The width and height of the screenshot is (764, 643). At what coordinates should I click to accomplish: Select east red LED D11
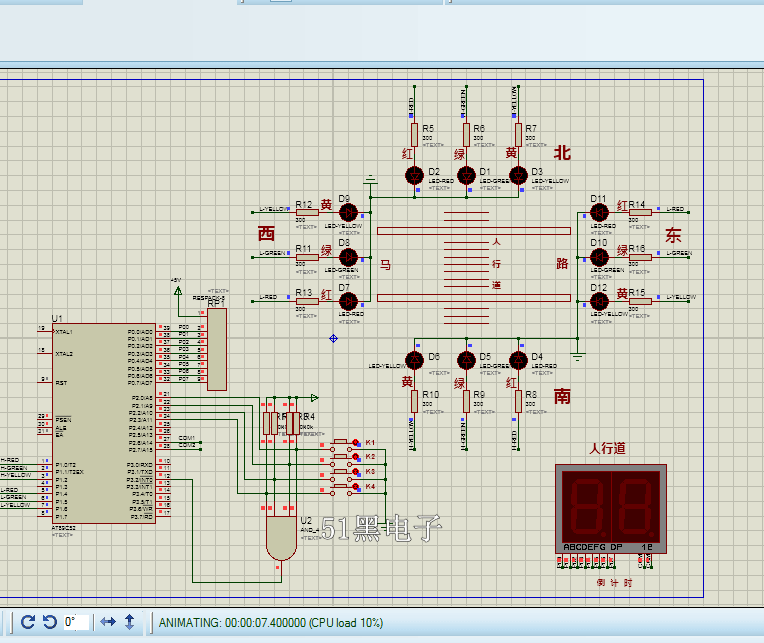[x=599, y=212]
